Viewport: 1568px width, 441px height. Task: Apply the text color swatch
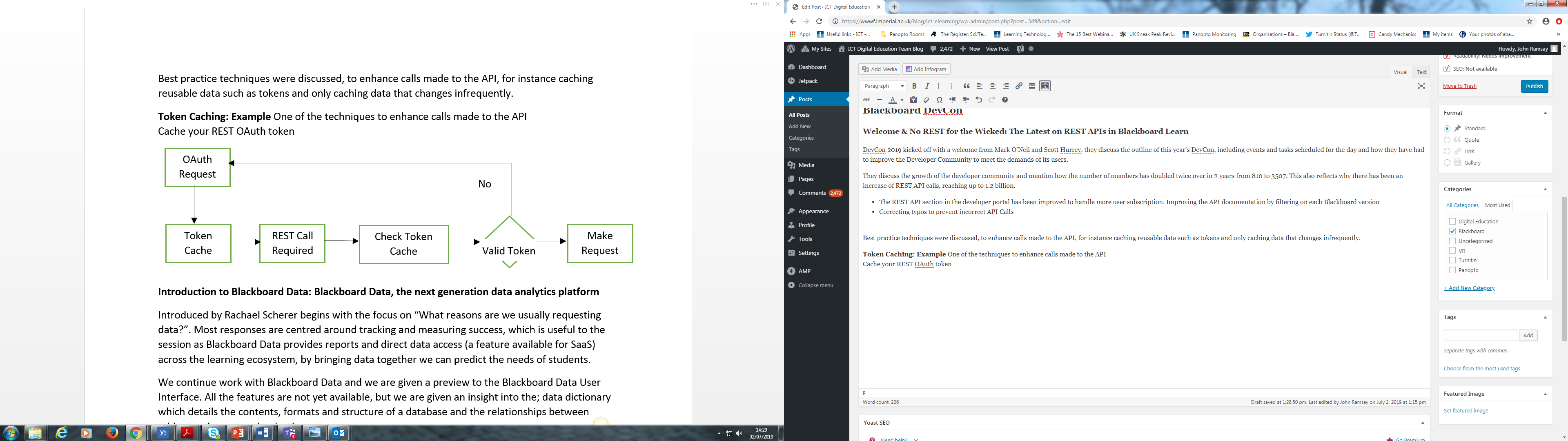[x=892, y=100]
